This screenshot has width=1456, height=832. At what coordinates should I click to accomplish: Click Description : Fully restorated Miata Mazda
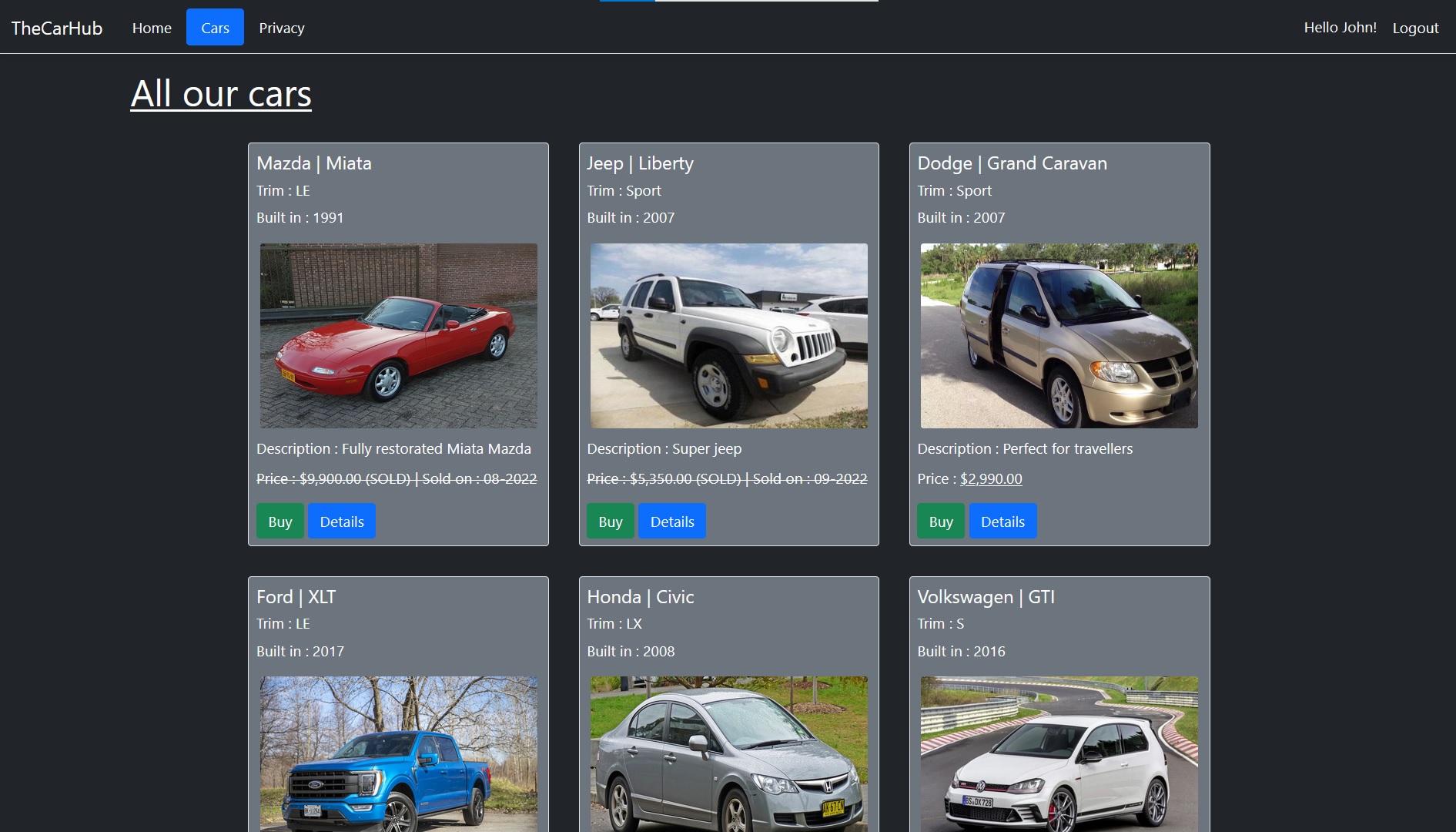click(x=393, y=449)
